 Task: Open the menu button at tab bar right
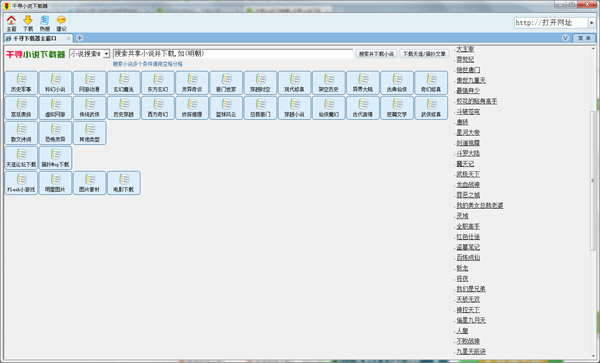tap(584, 38)
